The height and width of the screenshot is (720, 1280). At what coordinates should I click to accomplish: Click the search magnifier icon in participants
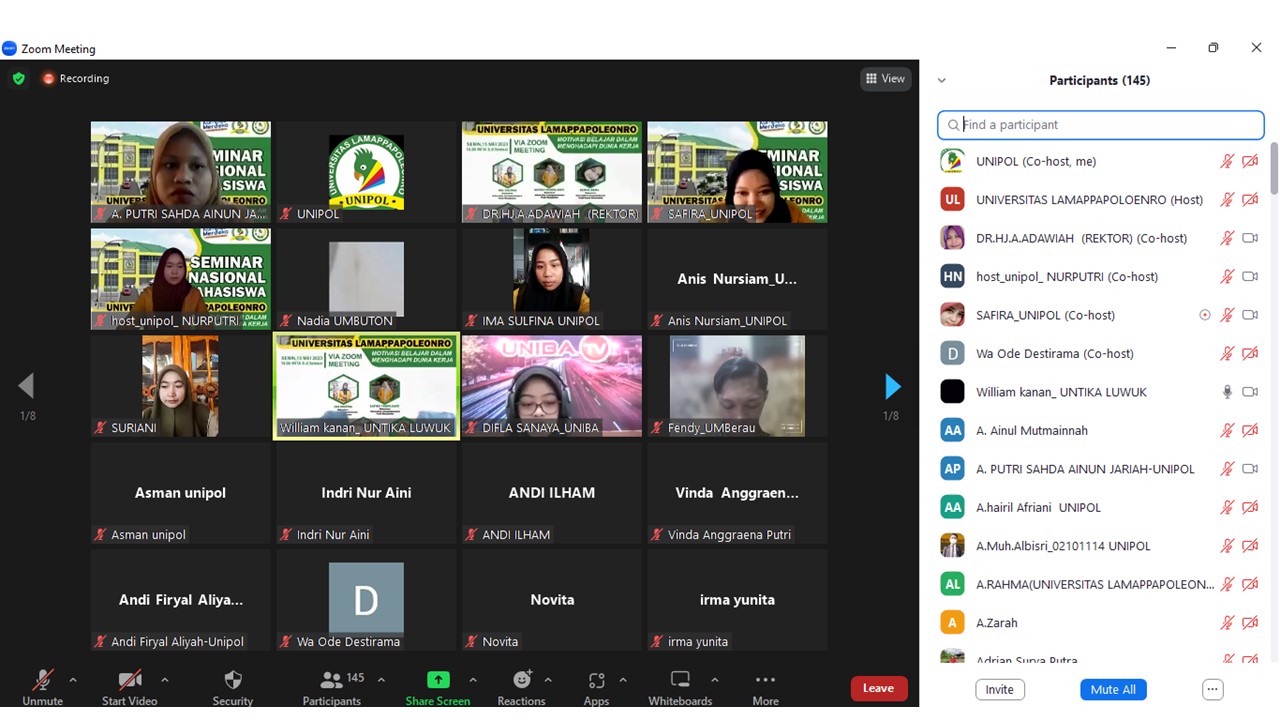(x=953, y=125)
